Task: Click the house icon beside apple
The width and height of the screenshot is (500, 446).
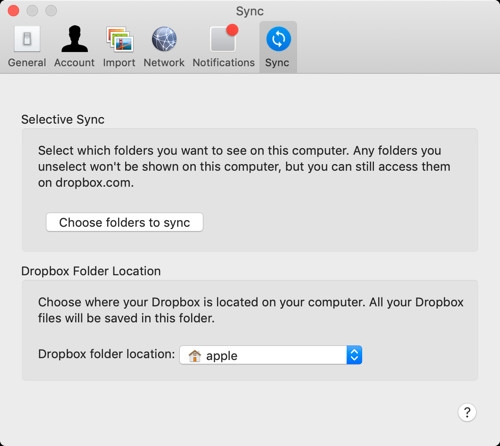Action: pos(194,356)
